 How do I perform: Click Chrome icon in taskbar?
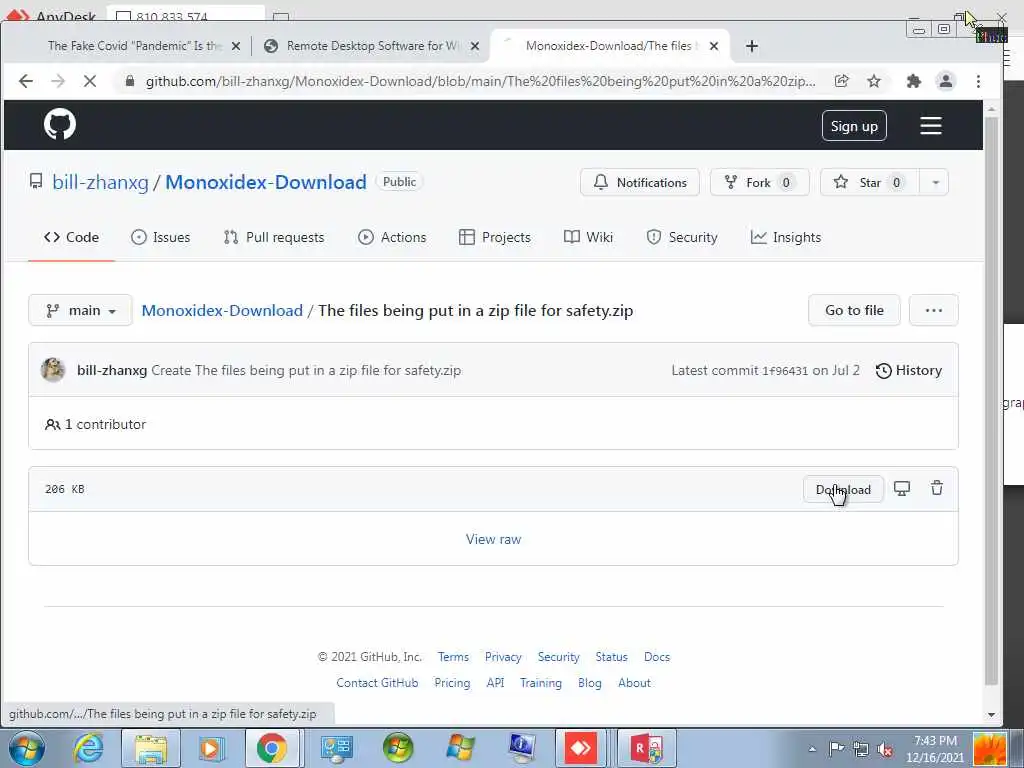pos(271,748)
